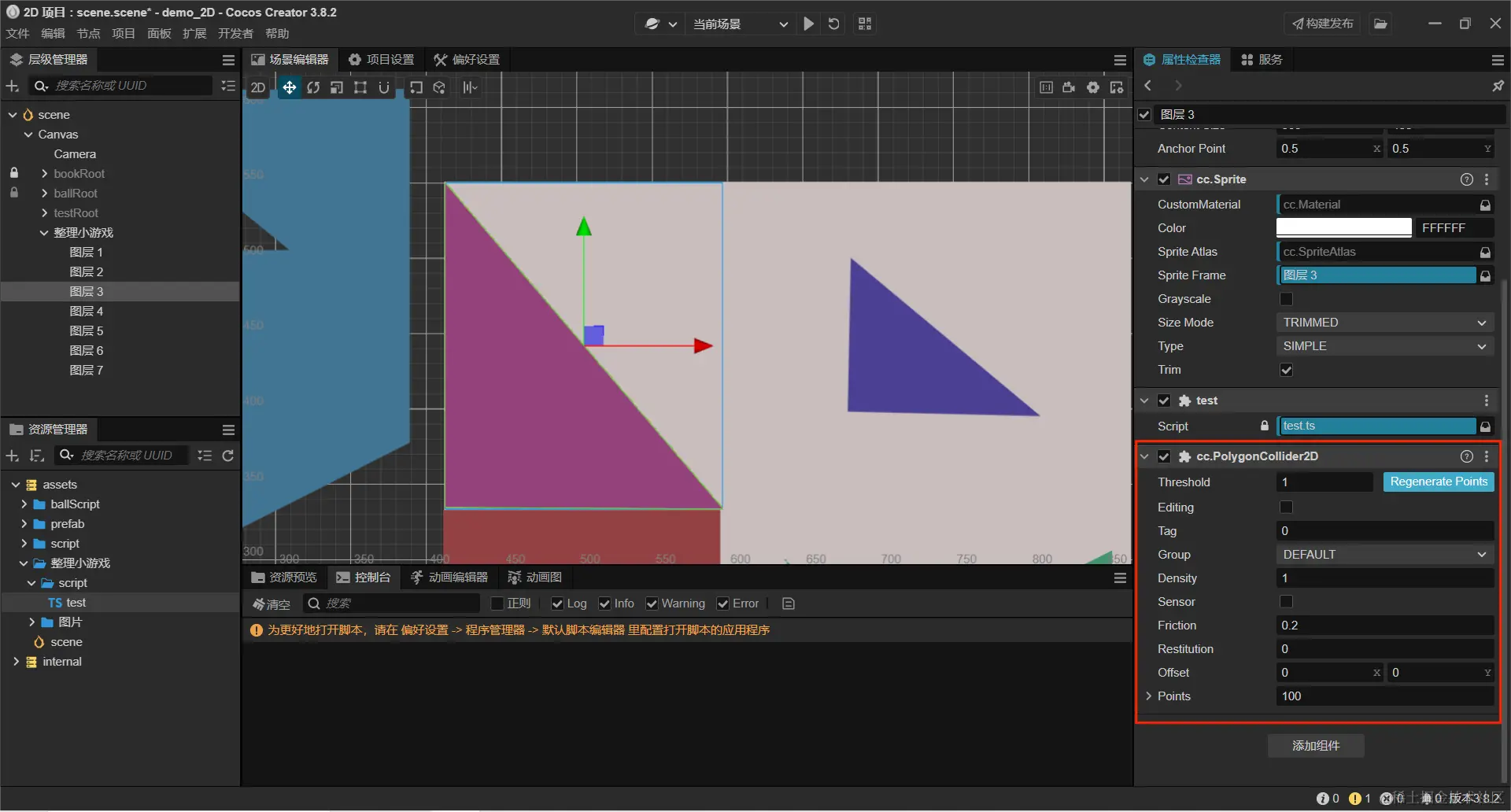1511x812 pixels.
Task: Open cc.Sprite component options menu
Action: (x=1487, y=179)
